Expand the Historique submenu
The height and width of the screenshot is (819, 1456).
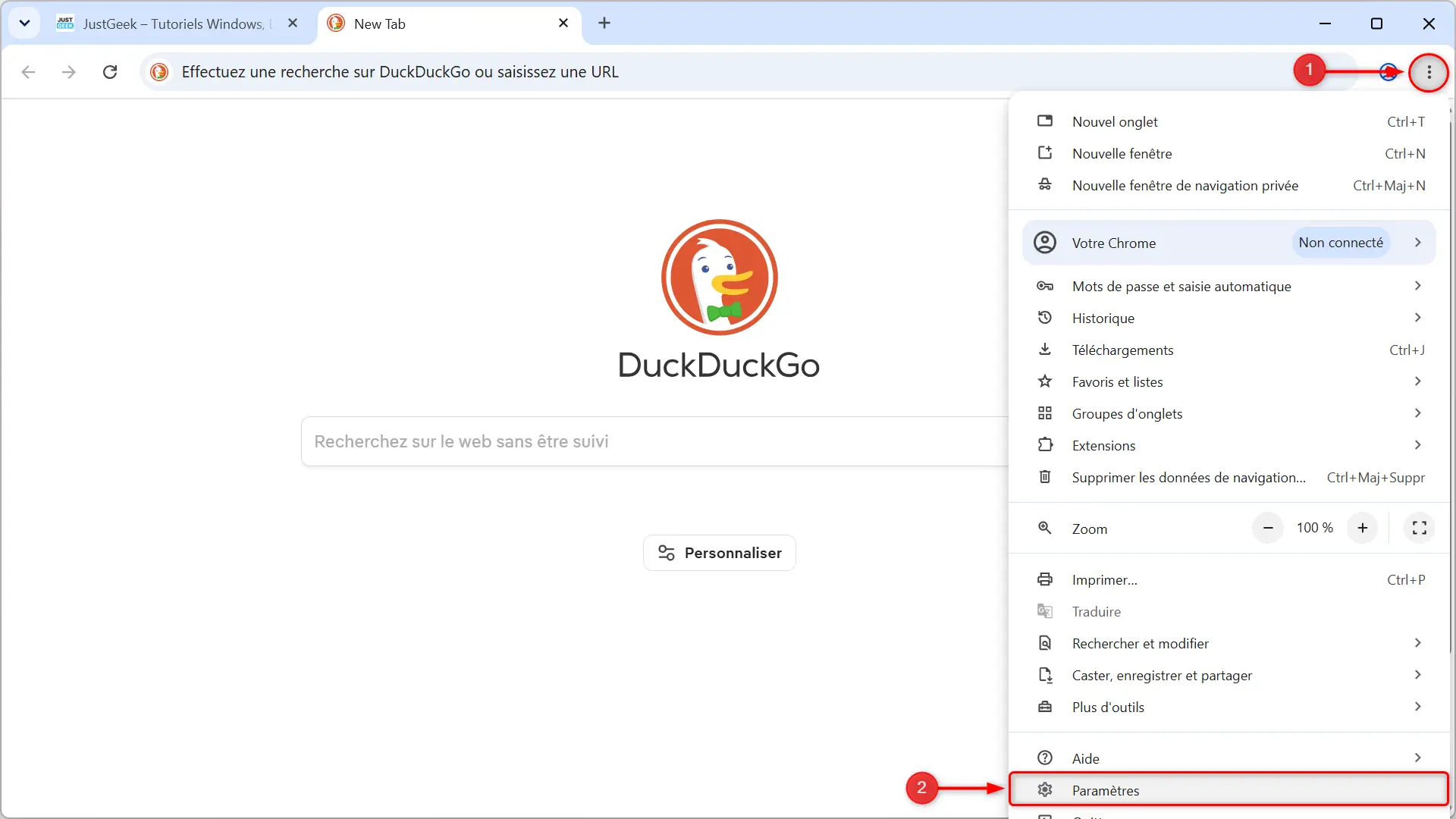[1229, 318]
